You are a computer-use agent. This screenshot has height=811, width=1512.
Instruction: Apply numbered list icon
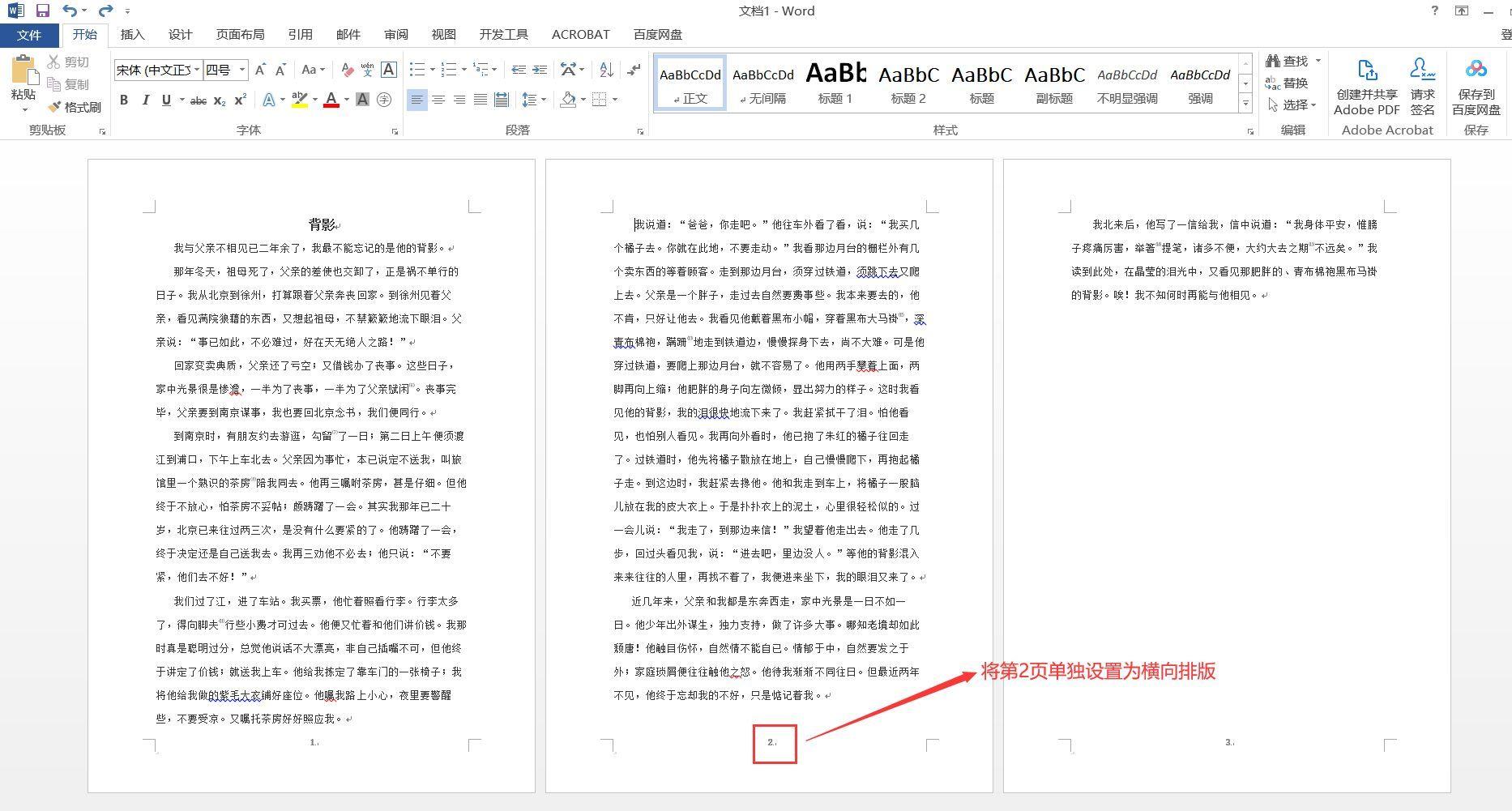pos(448,70)
